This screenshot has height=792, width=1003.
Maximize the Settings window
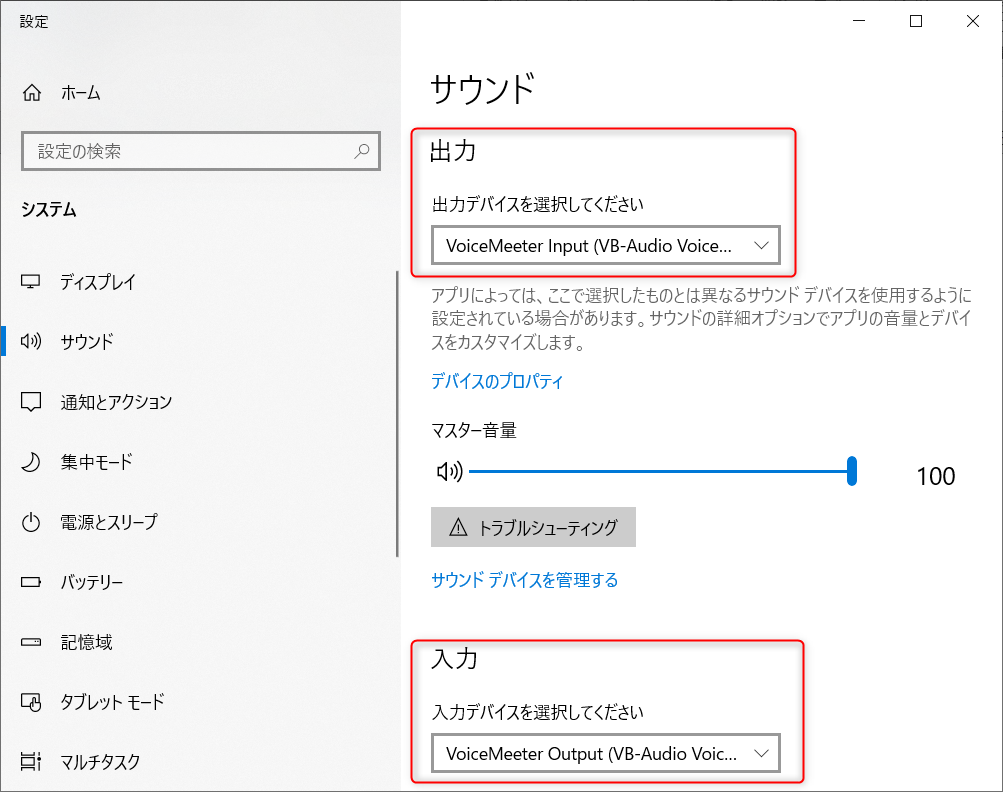coord(916,21)
